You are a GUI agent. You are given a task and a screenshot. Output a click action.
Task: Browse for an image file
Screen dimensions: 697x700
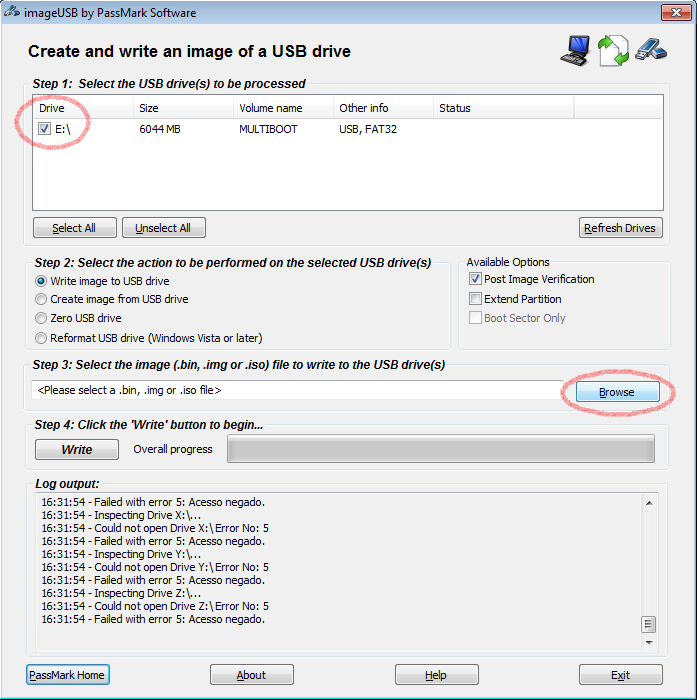click(616, 392)
